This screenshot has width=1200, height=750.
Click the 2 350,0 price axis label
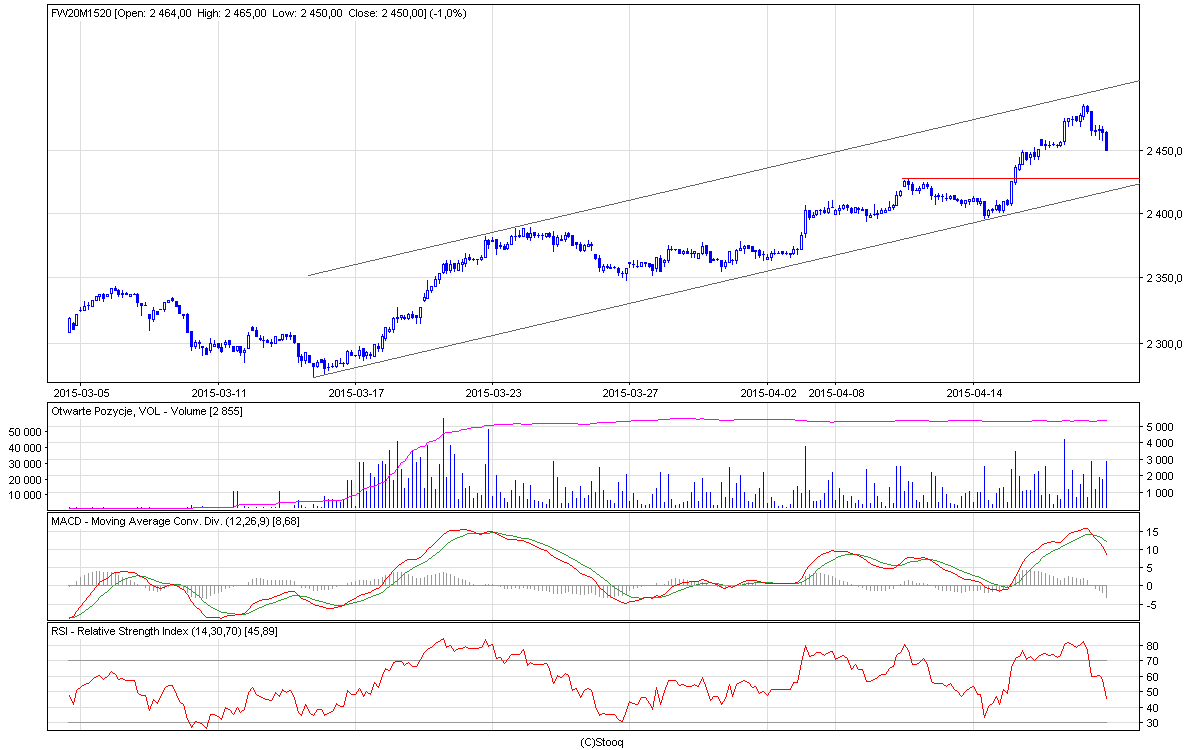point(1165,278)
